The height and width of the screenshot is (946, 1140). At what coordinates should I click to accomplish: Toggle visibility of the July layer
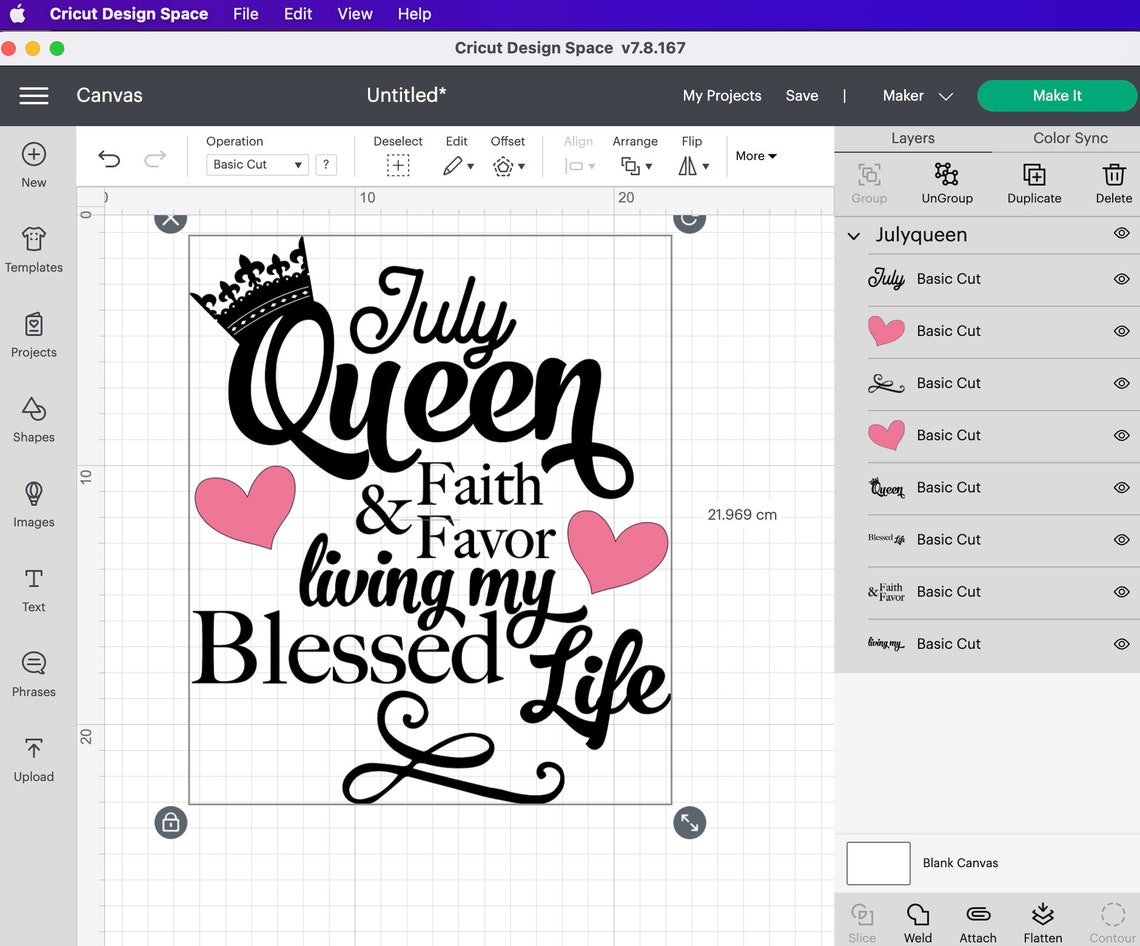1121,280
